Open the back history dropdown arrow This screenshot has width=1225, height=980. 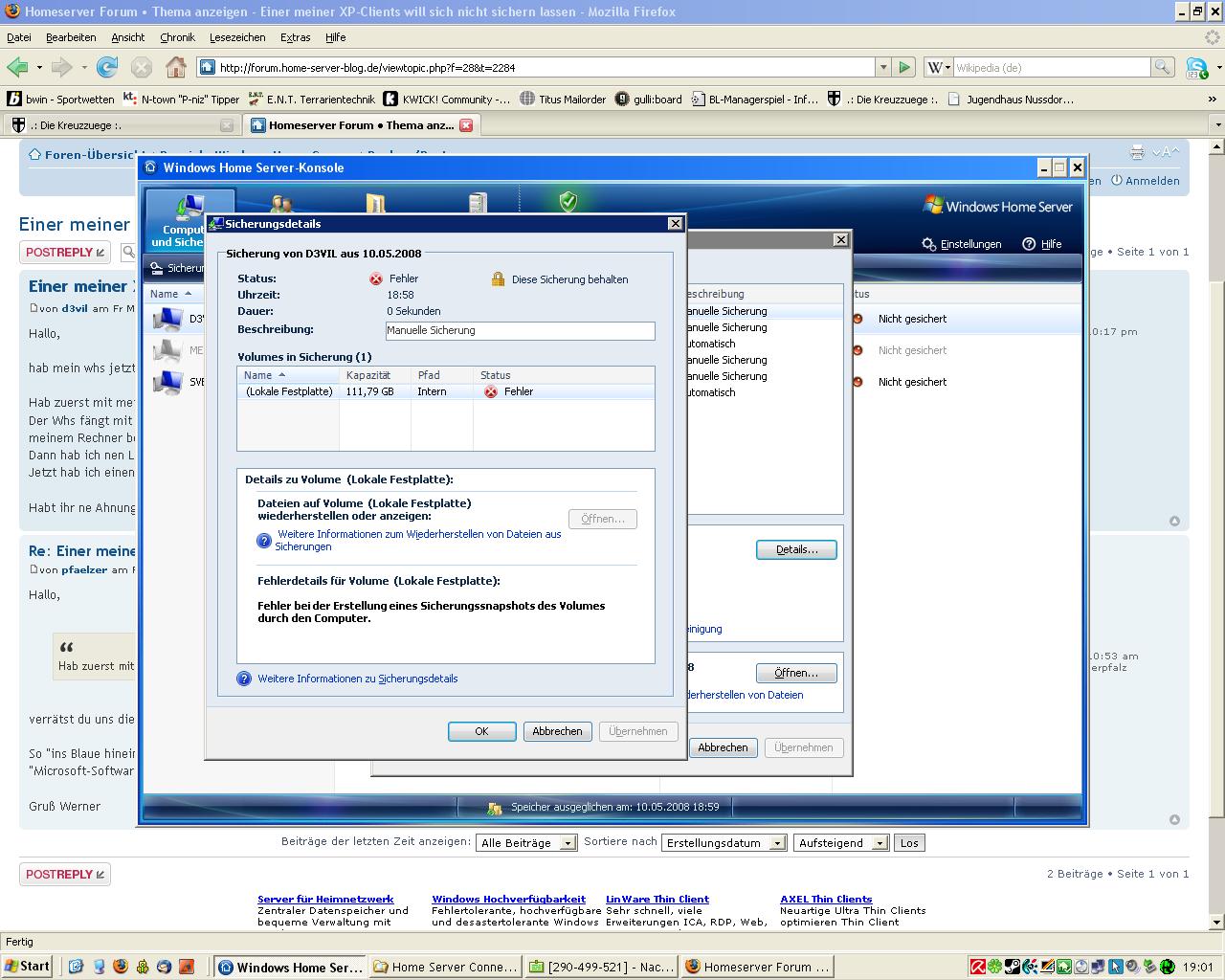pyautogui.click(x=39, y=67)
